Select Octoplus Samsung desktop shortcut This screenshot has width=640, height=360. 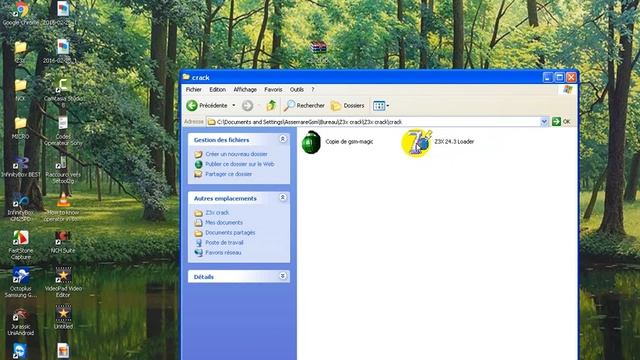(20, 282)
